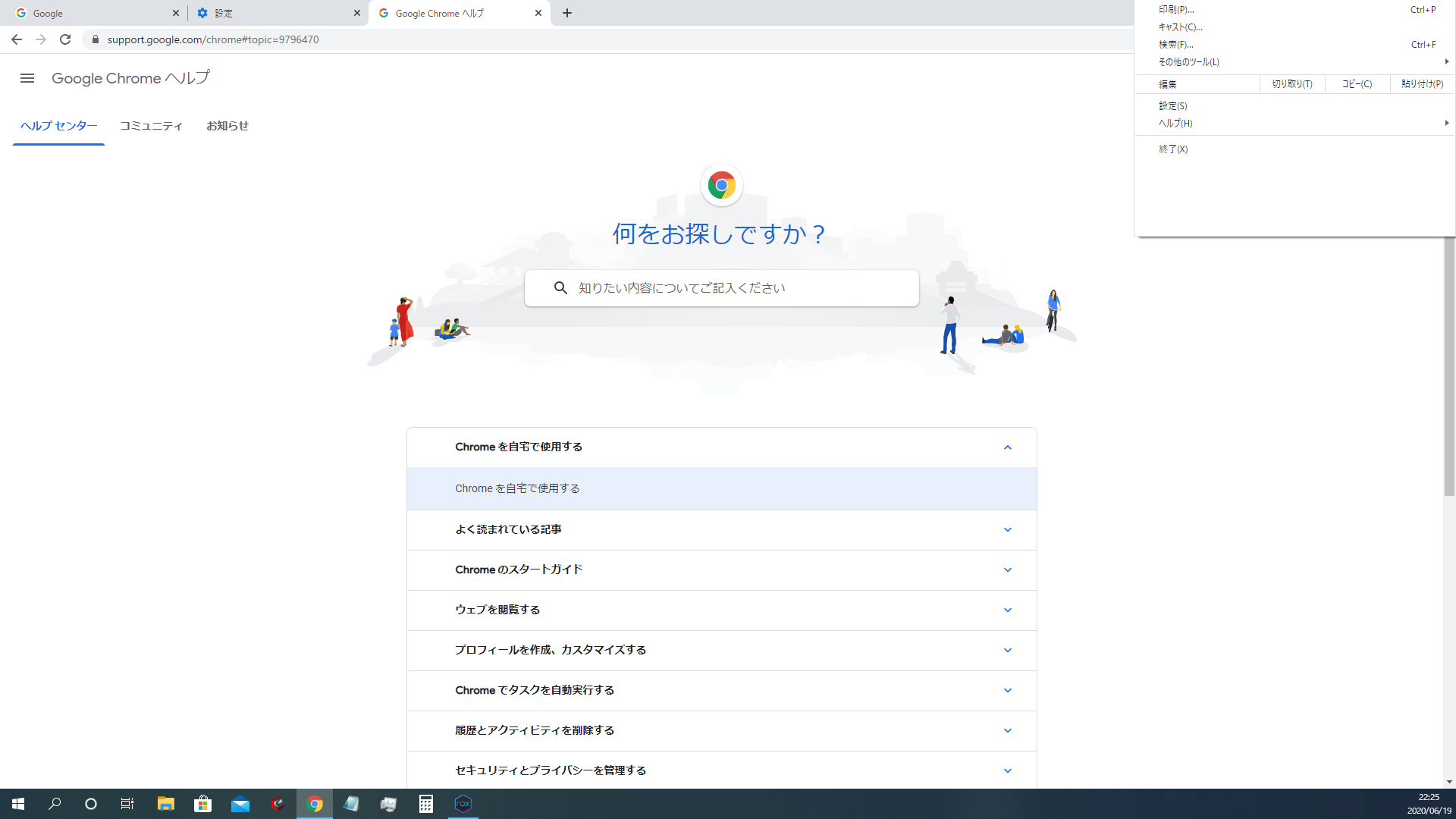Expand プロフィールを作成、カスタマイズする section
The image size is (1456, 819).
point(722,651)
